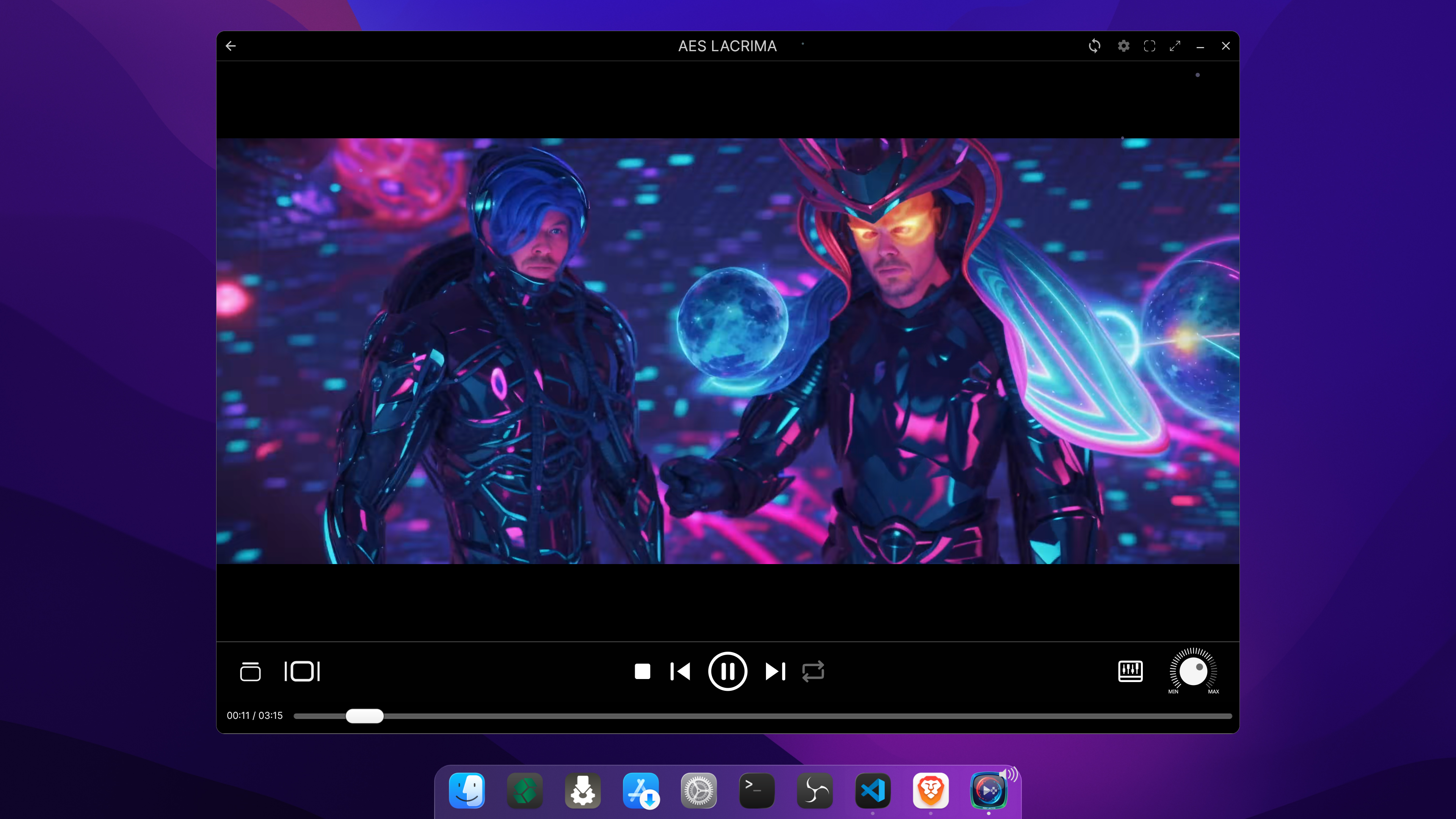Open Brave browser from the dock
The height and width of the screenshot is (819, 1456).
click(930, 790)
